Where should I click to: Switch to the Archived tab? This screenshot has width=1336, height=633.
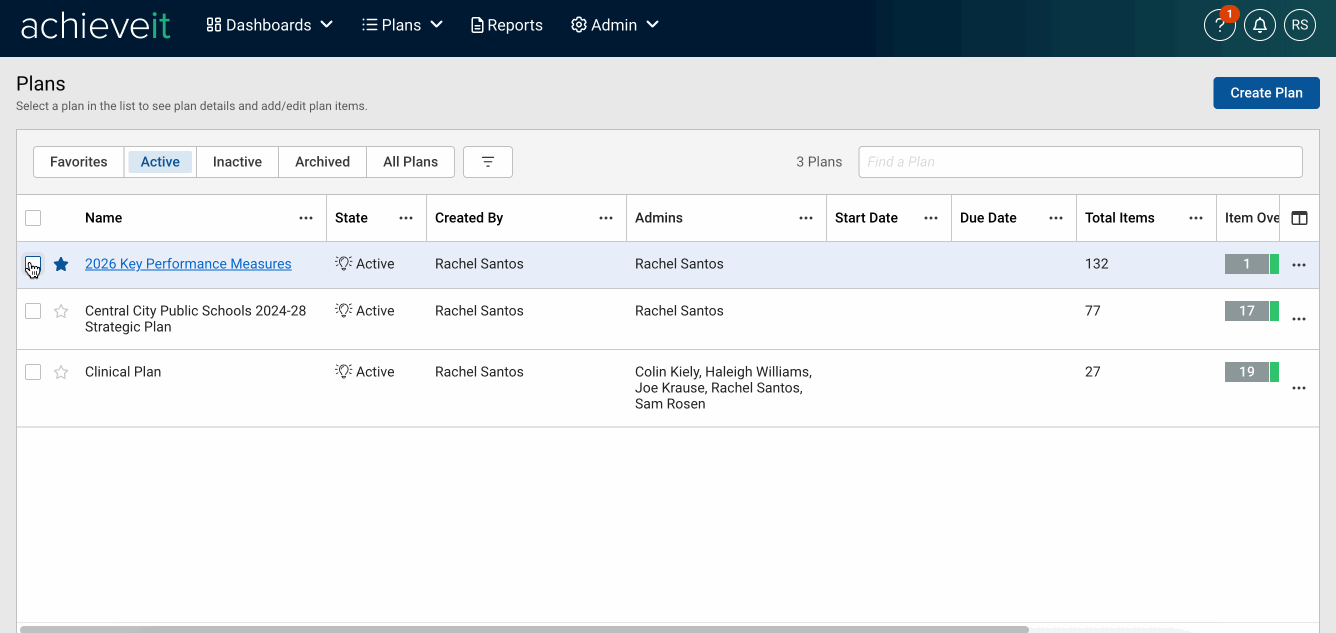click(322, 162)
